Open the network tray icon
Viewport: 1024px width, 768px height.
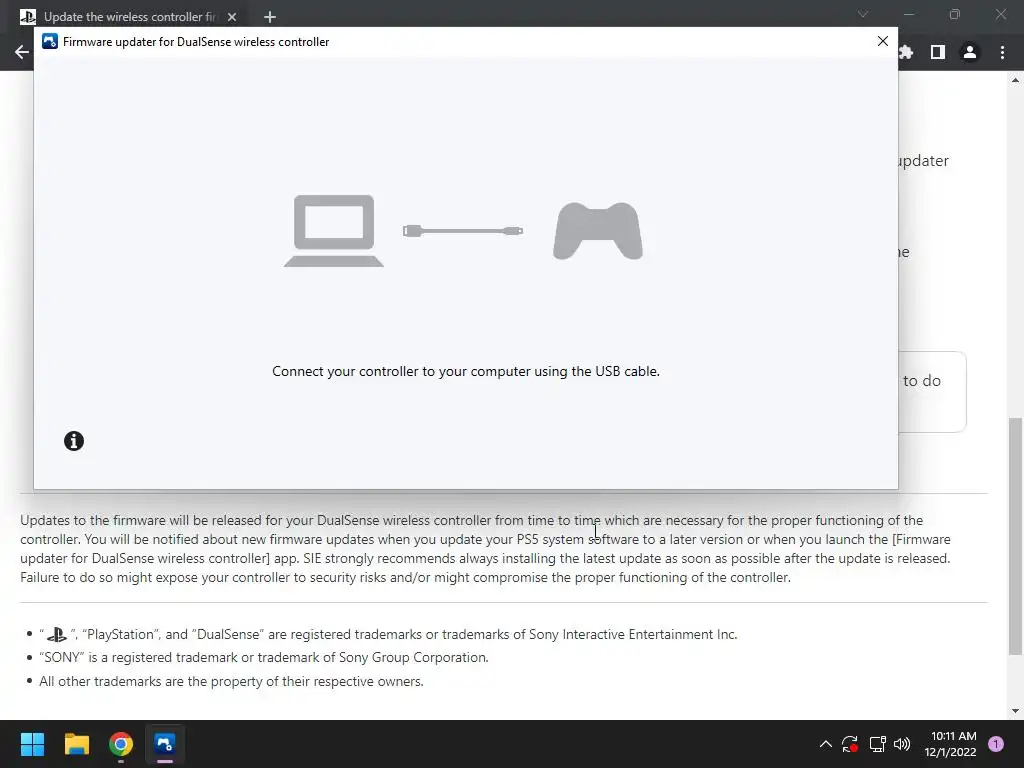pos(877,744)
